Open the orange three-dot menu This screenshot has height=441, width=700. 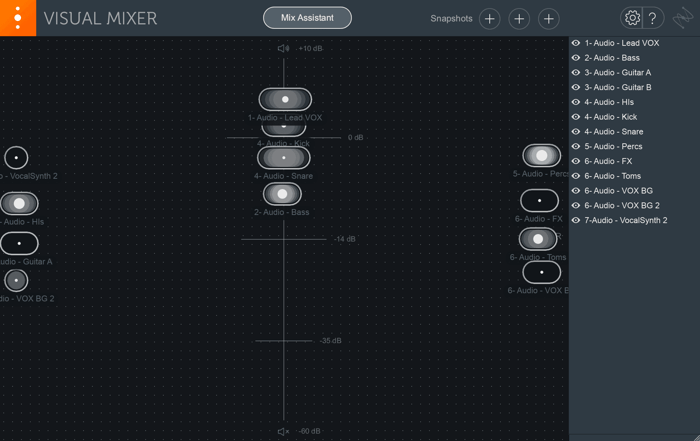[18, 18]
